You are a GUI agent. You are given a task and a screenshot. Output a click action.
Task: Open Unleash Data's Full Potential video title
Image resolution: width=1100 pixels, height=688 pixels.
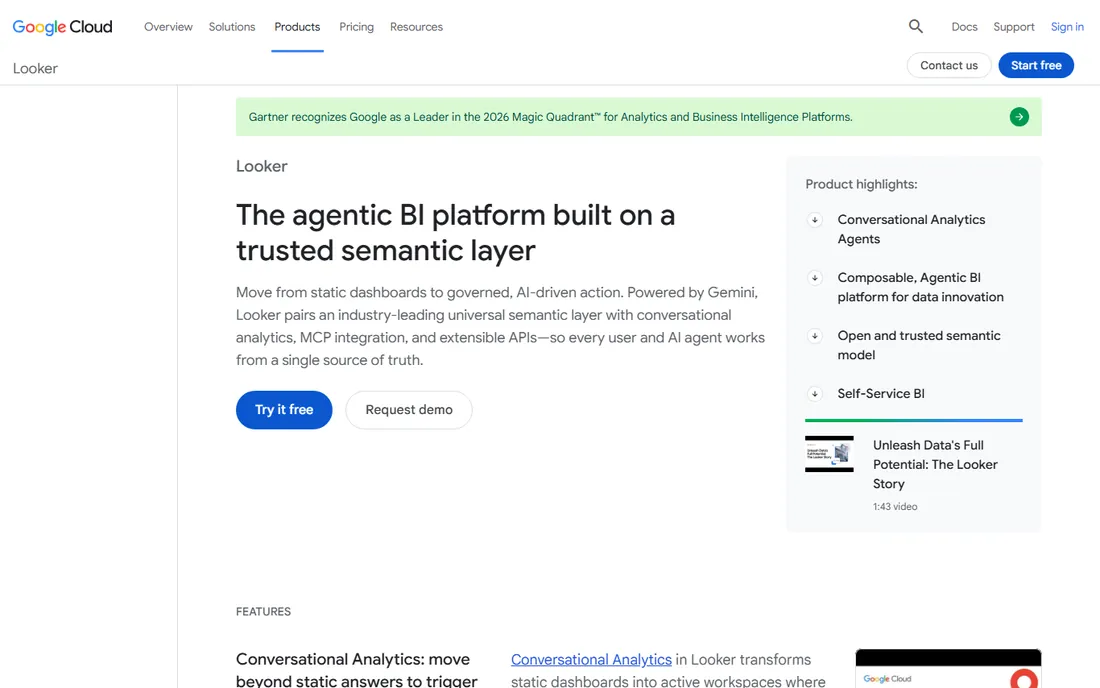[934, 464]
